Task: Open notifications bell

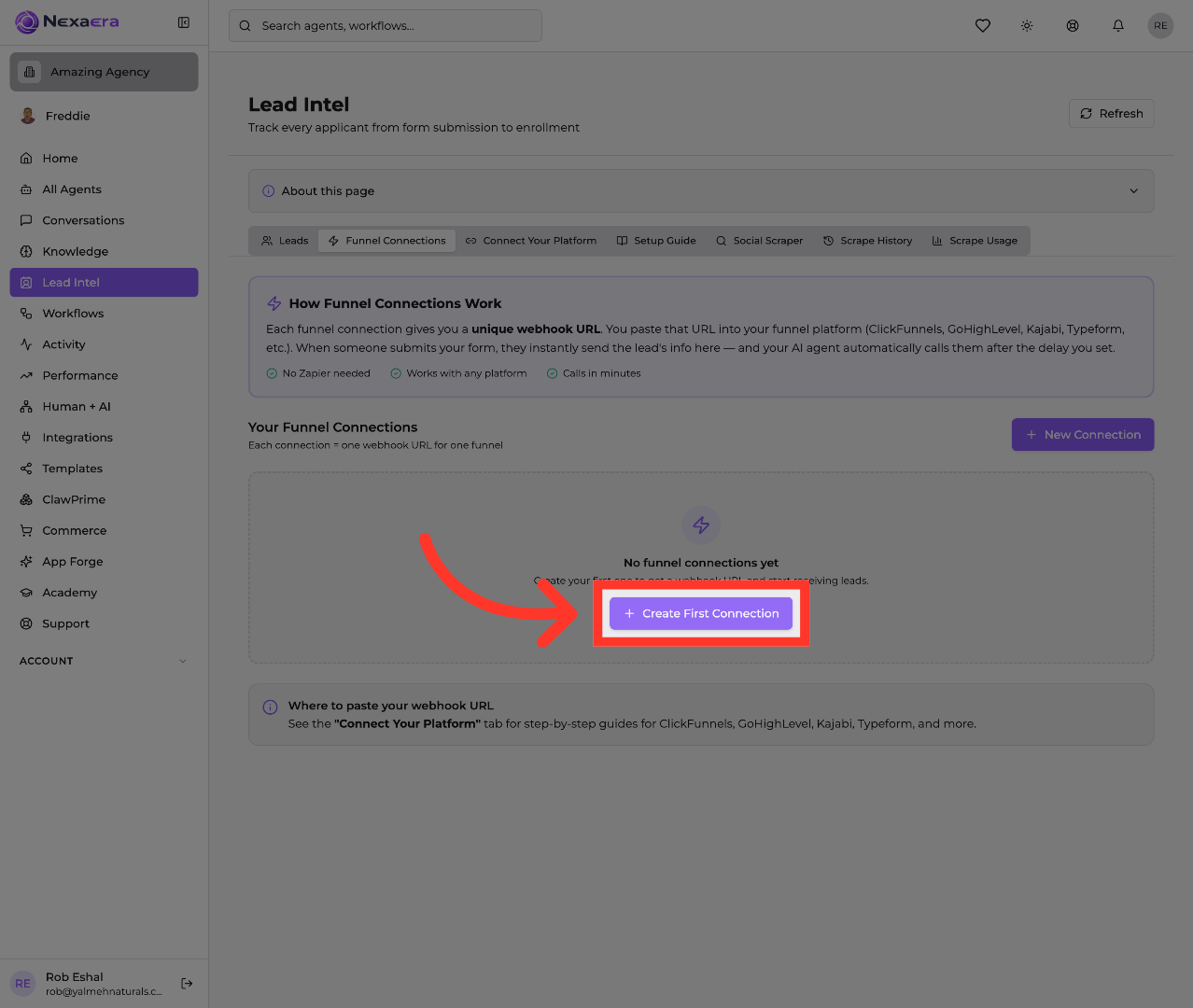Action: [1118, 26]
